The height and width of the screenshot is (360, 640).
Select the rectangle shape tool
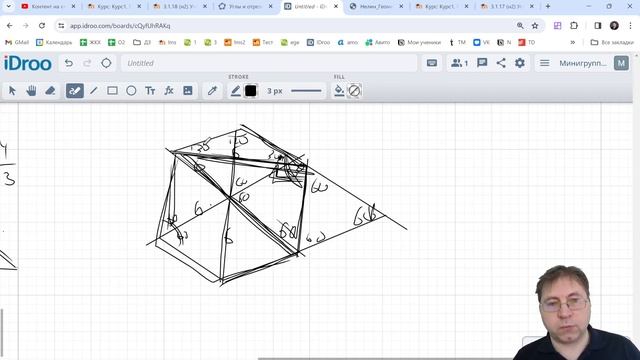[112, 91]
